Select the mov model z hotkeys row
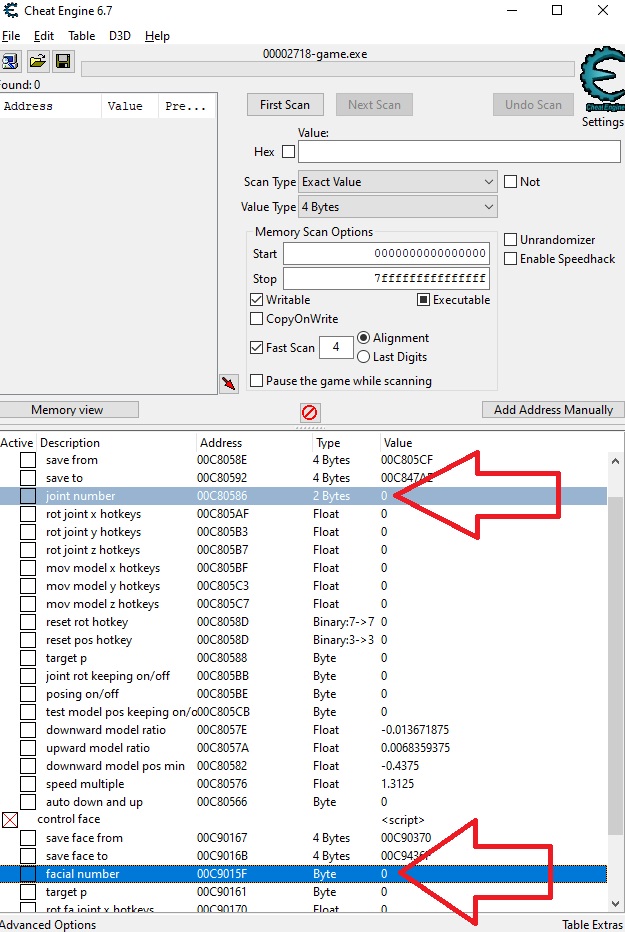Screen dimensions: 625x932 (x=303, y=604)
